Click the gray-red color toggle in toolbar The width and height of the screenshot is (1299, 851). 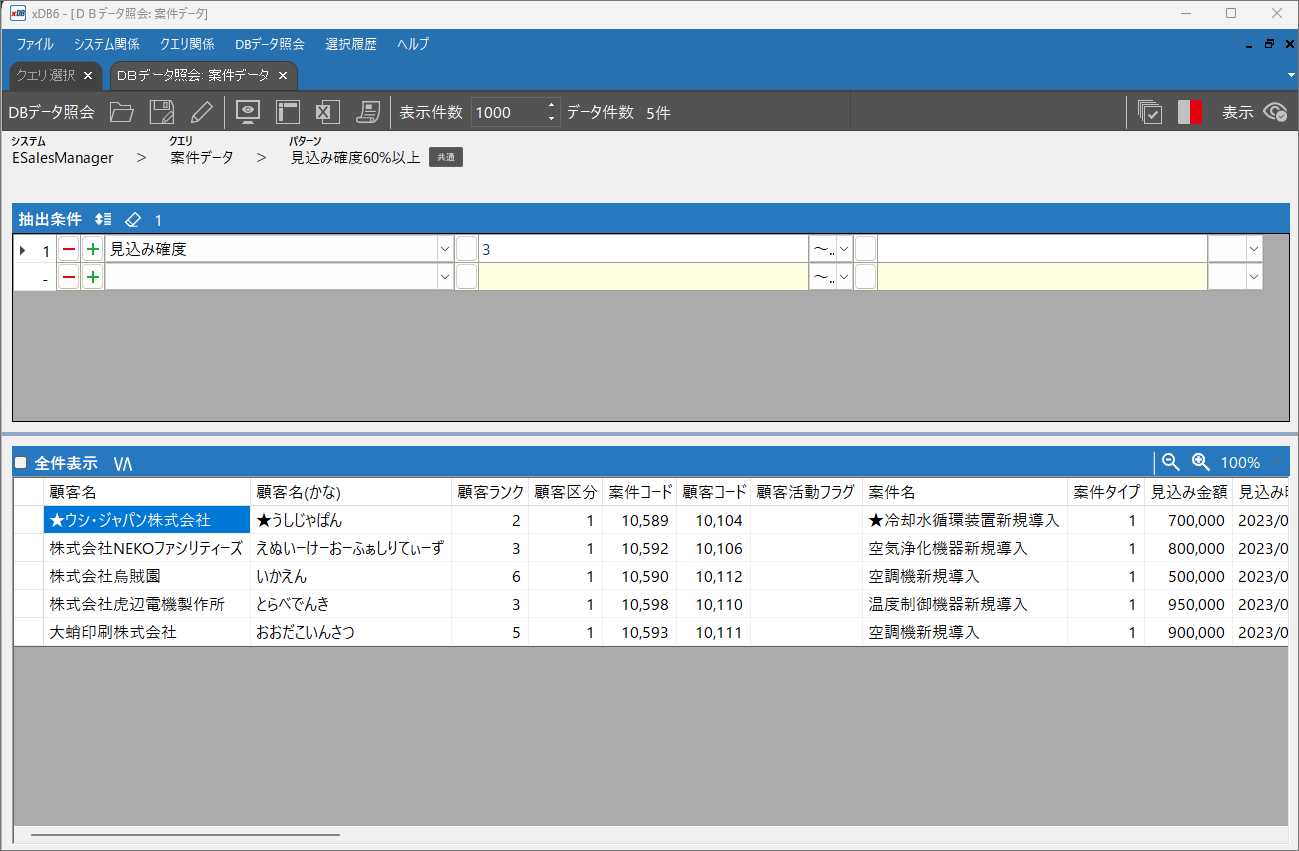pyautogui.click(x=1190, y=112)
